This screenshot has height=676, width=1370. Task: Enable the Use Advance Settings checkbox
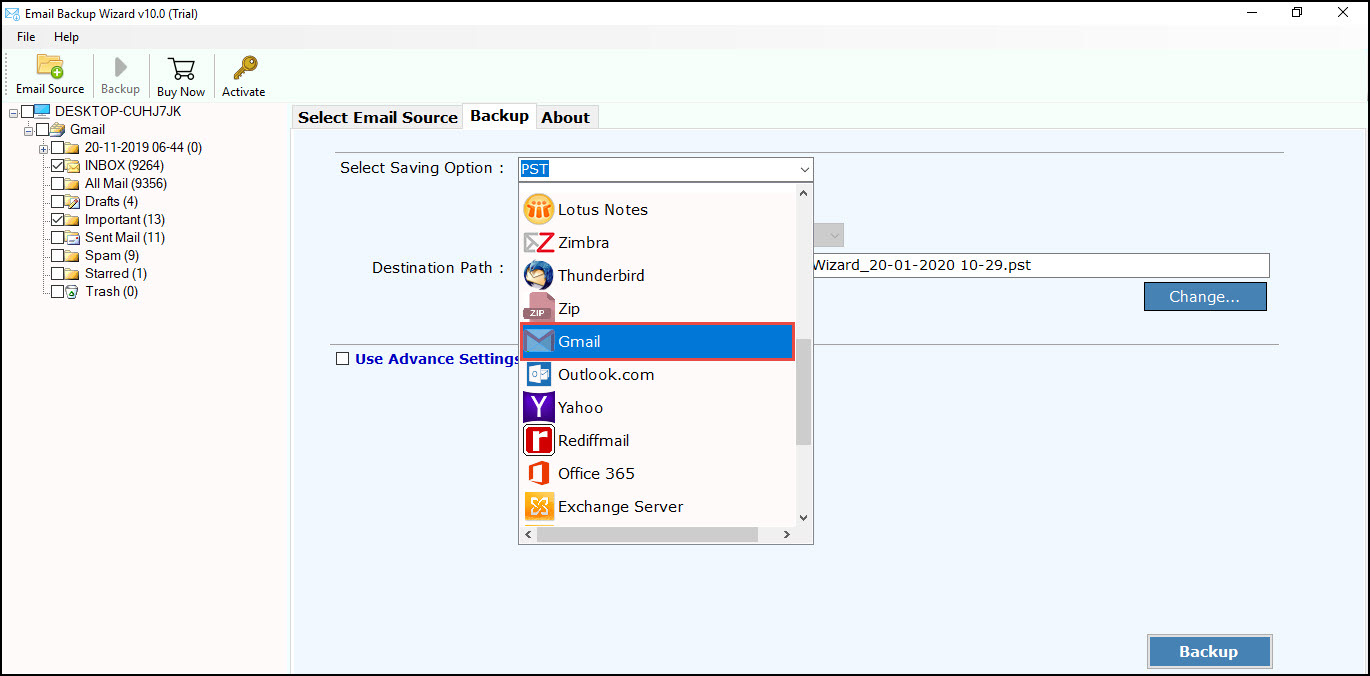[x=343, y=358]
